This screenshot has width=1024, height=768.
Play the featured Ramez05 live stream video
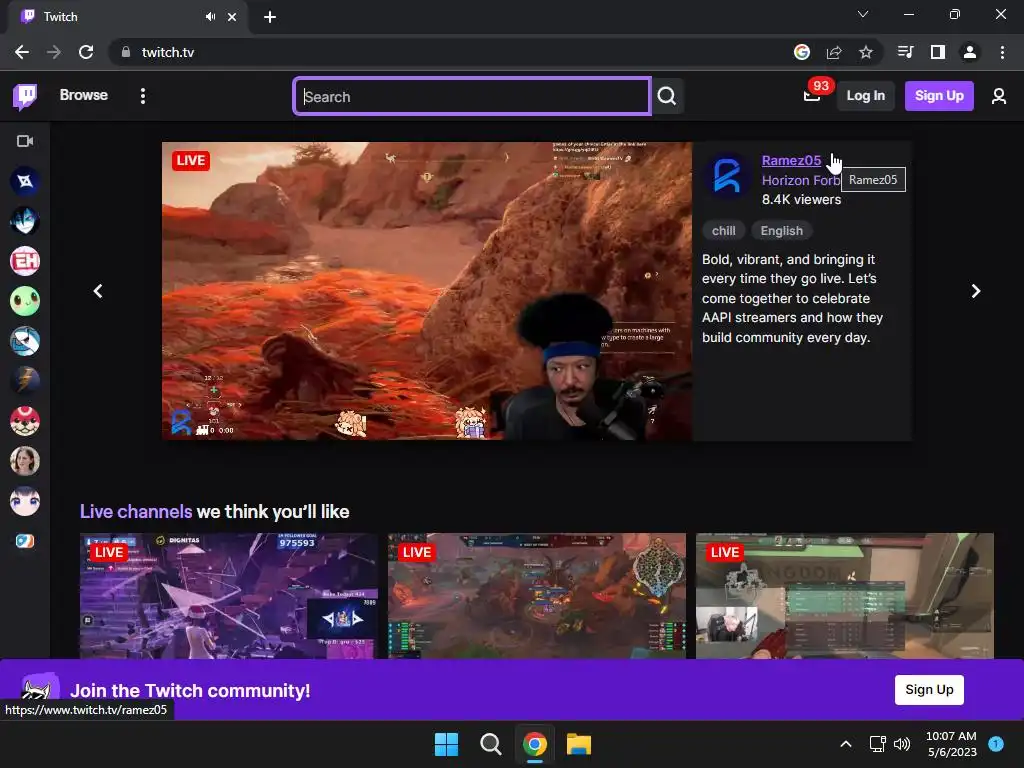click(x=427, y=291)
